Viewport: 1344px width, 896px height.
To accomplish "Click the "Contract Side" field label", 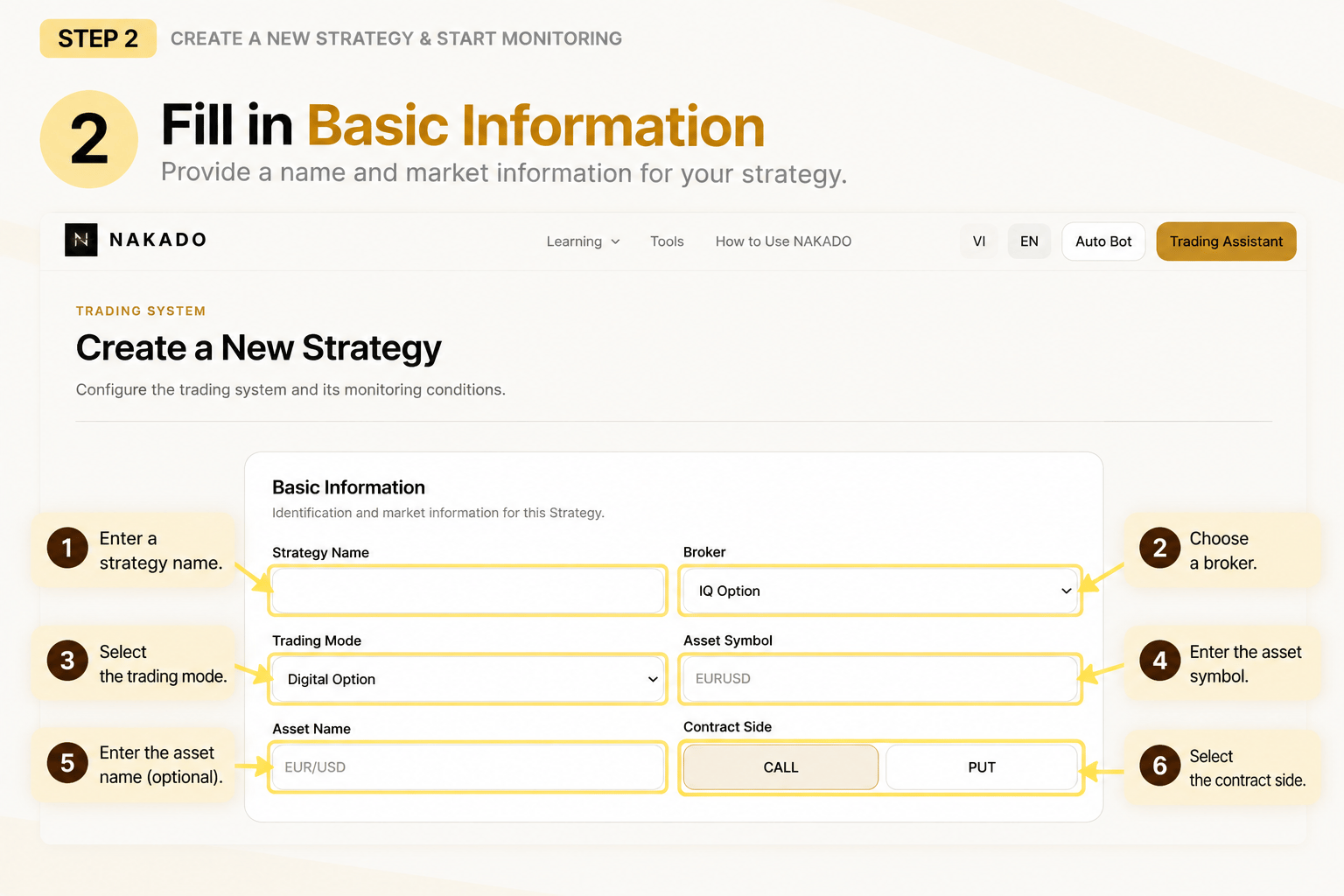I will coord(727,727).
